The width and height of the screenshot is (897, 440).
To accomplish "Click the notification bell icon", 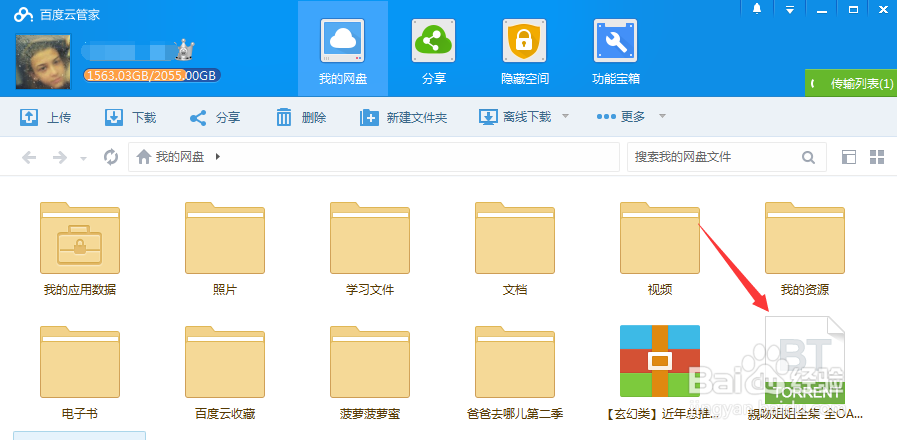I will [757, 9].
